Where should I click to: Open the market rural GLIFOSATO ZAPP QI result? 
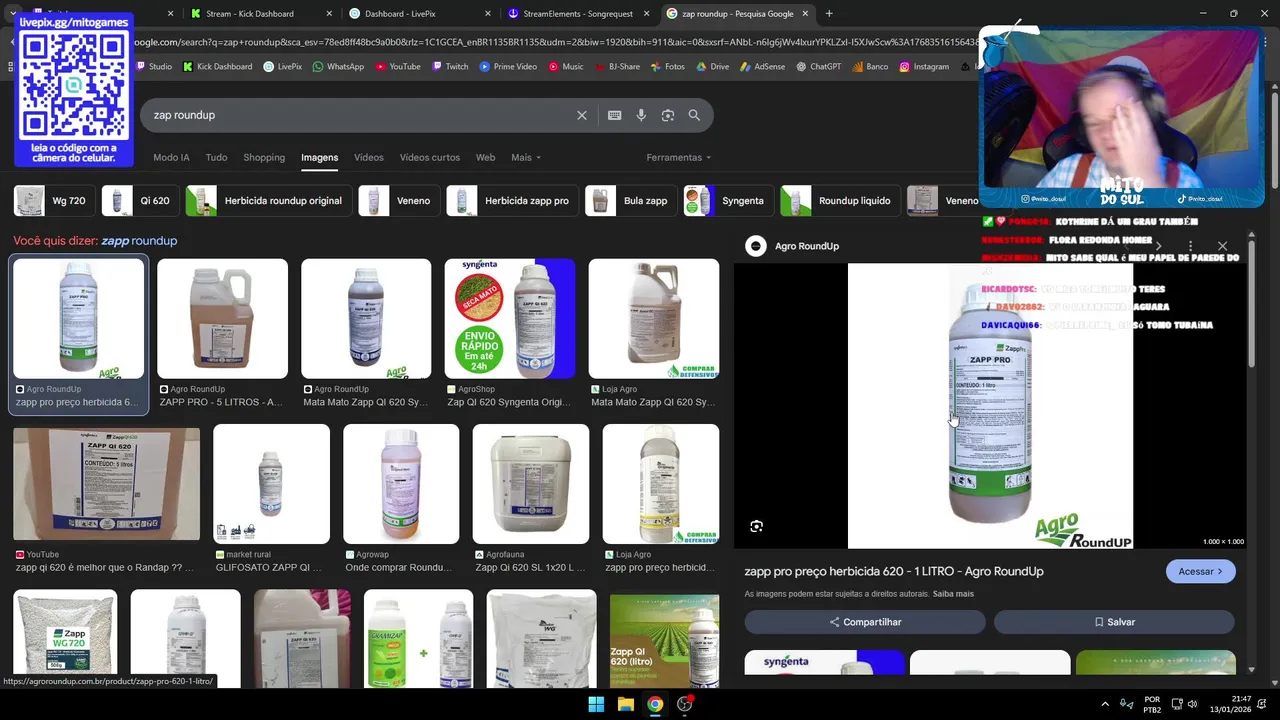point(271,500)
